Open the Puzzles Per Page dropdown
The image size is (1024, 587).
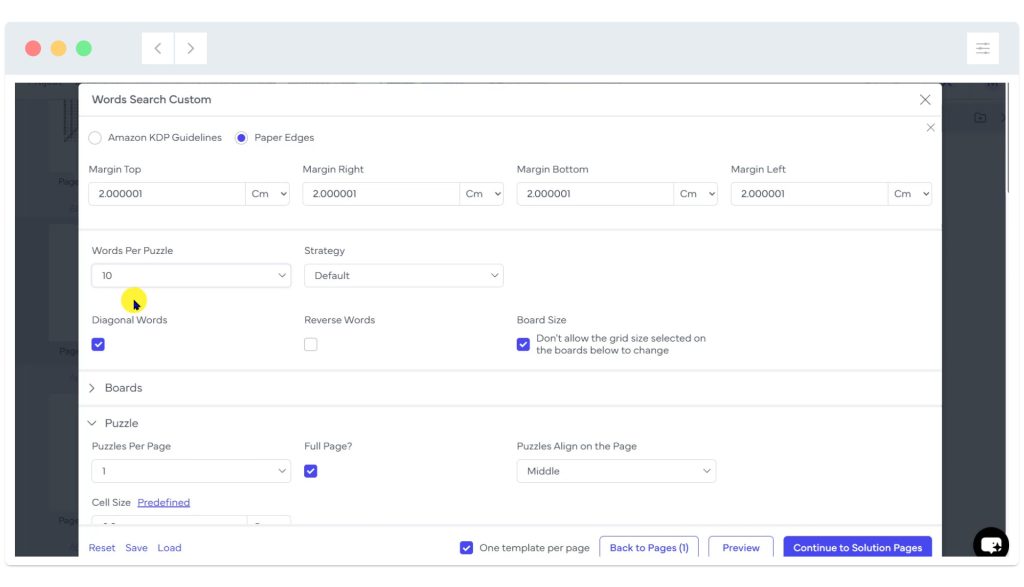tap(191, 471)
